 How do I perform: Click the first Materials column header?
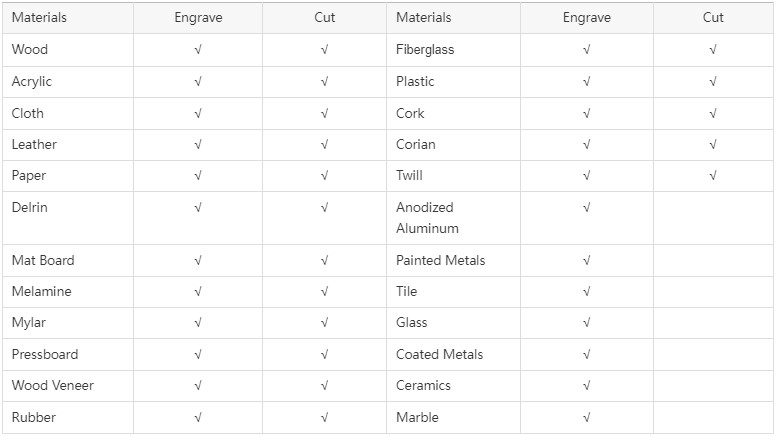click(68, 18)
